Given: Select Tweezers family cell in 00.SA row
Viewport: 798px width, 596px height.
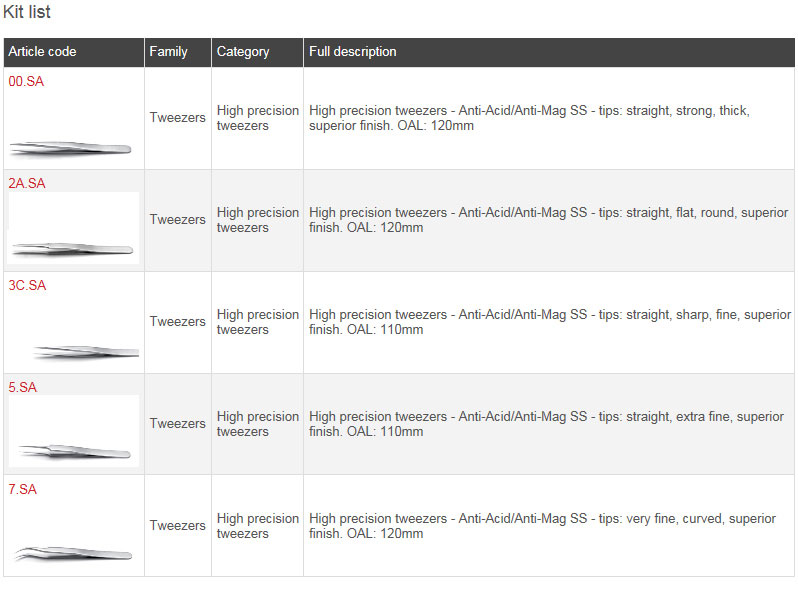Looking at the screenshot, I should point(178,118).
